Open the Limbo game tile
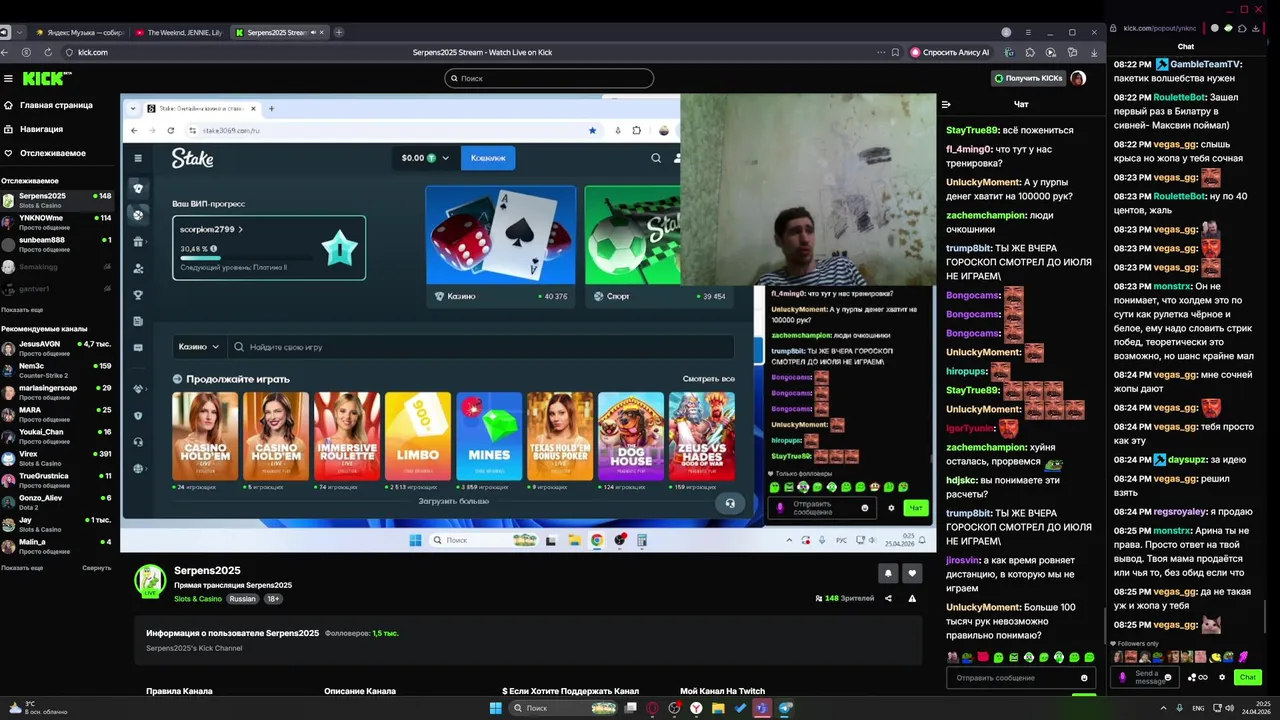Screen dimensions: 1280x720 (x=418, y=436)
